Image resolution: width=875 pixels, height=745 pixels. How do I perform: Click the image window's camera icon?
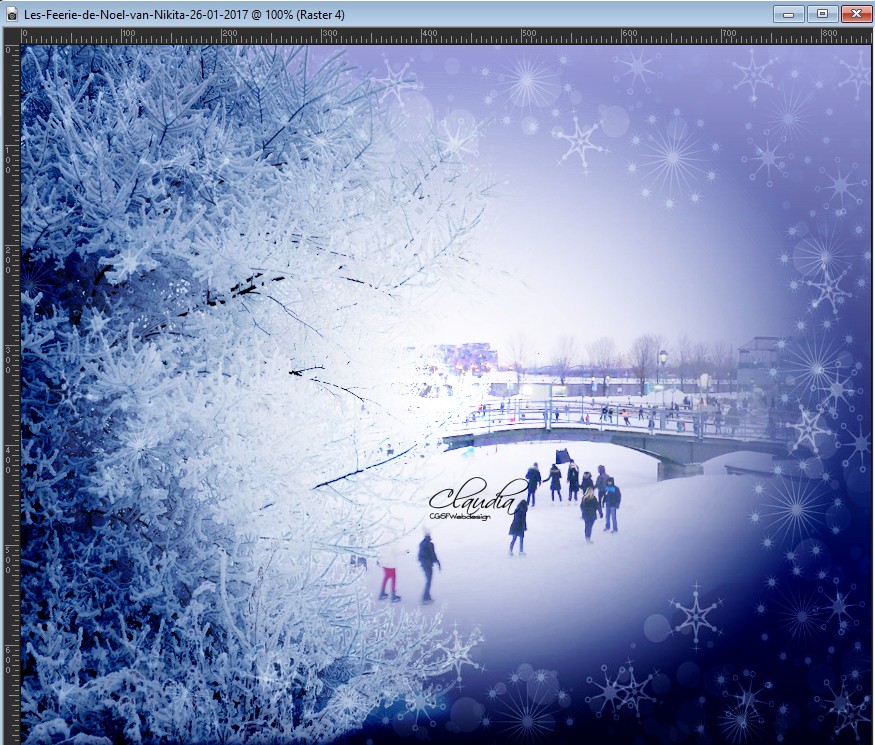click(12, 15)
